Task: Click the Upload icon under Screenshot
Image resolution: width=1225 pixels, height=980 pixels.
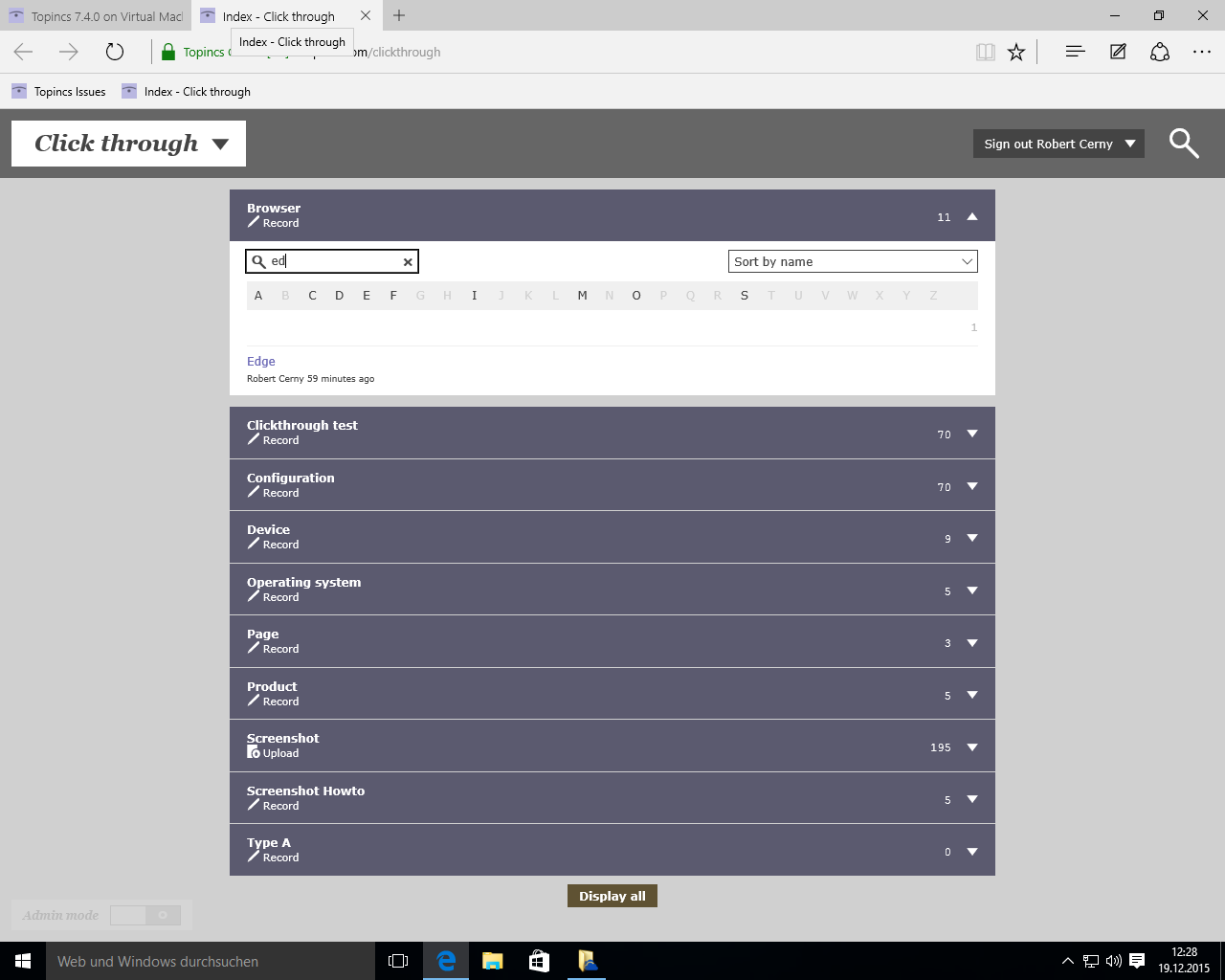Action: (254, 752)
